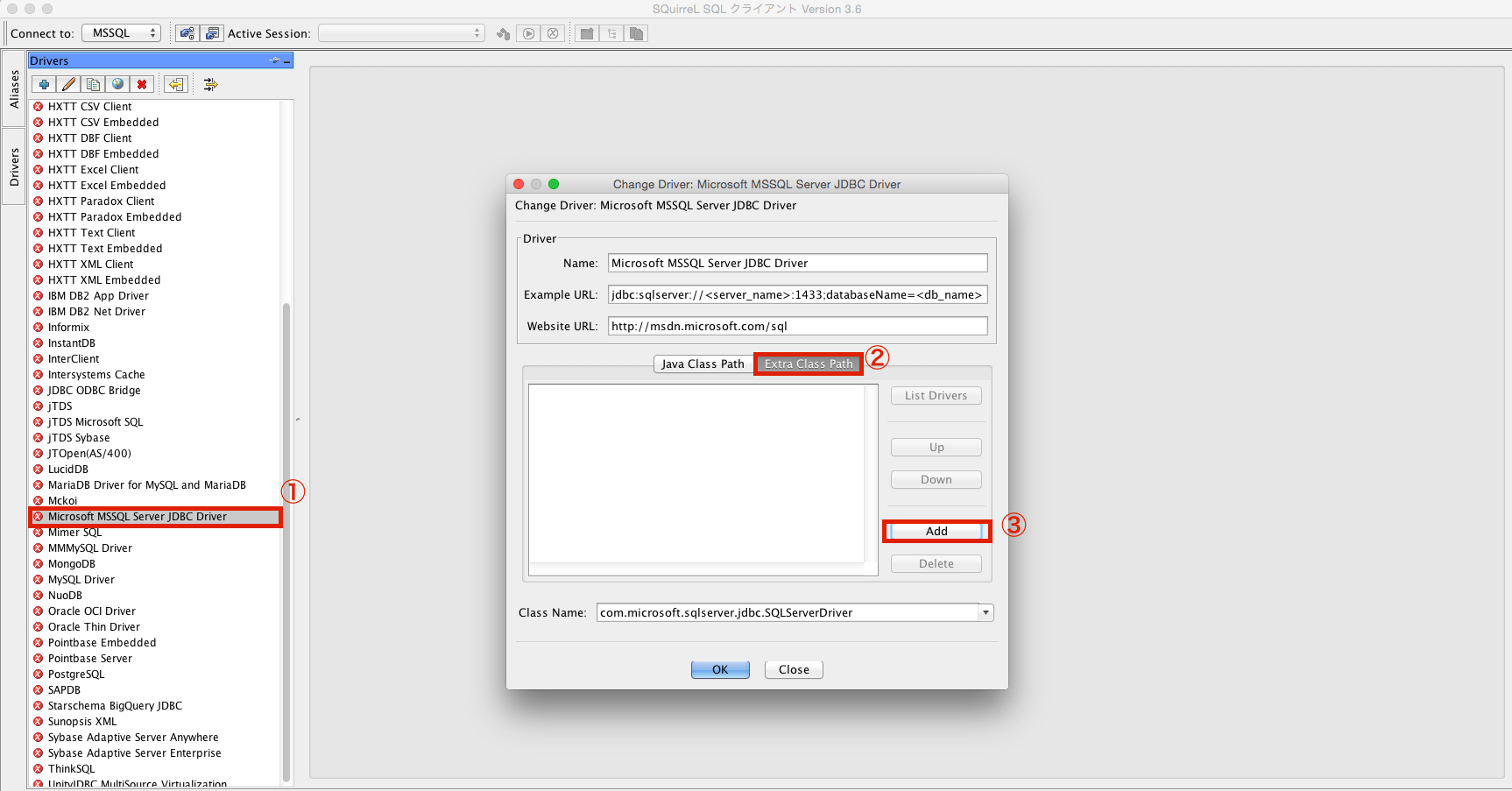Viewport: 1512px width, 791px height.
Task: Select the IBM DB2 App Driver row
Action: pos(156,295)
